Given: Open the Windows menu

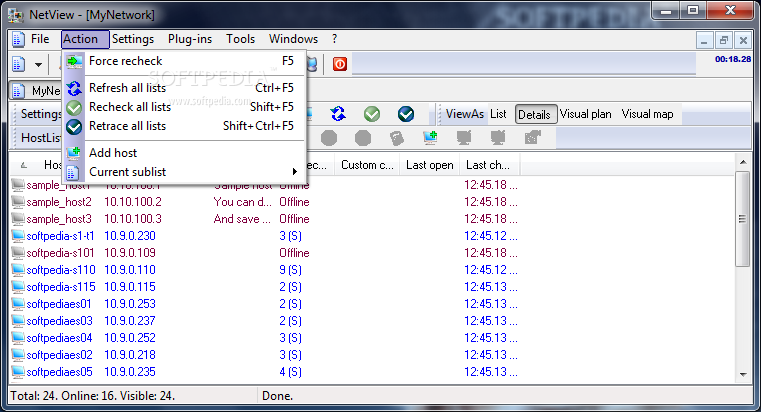Looking at the screenshot, I should (293, 39).
